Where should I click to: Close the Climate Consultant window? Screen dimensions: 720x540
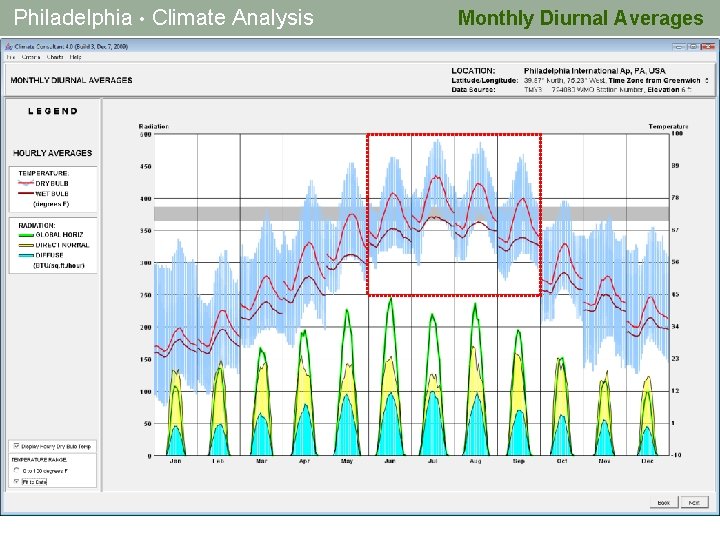[708, 46]
